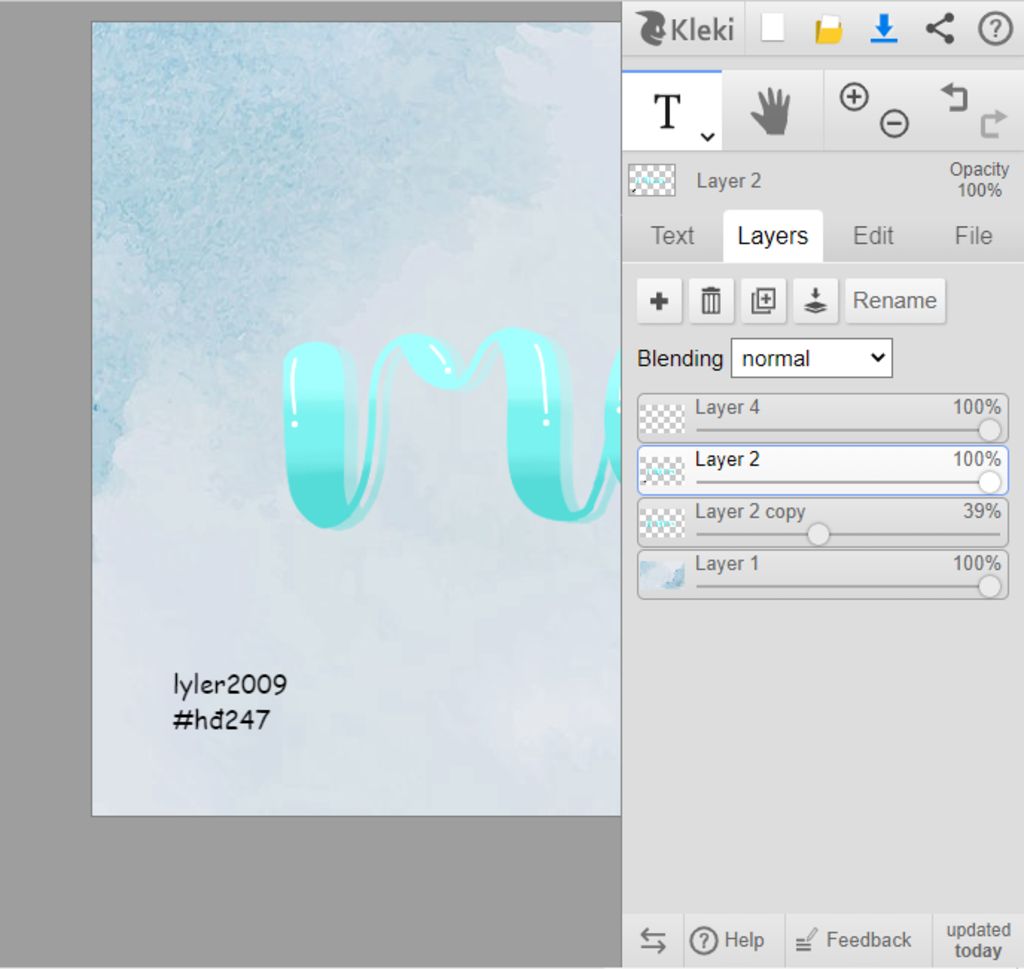Open the question mark help icon in header
This screenshot has height=969, width=1024.
tap(995, 29)
